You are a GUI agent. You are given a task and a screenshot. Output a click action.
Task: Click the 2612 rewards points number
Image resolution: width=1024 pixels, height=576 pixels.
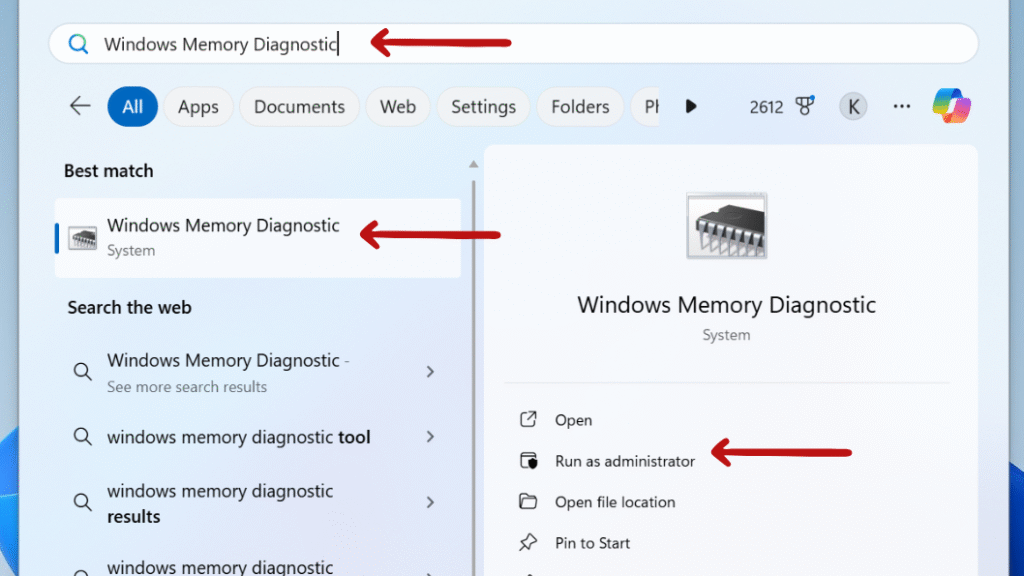766,106
